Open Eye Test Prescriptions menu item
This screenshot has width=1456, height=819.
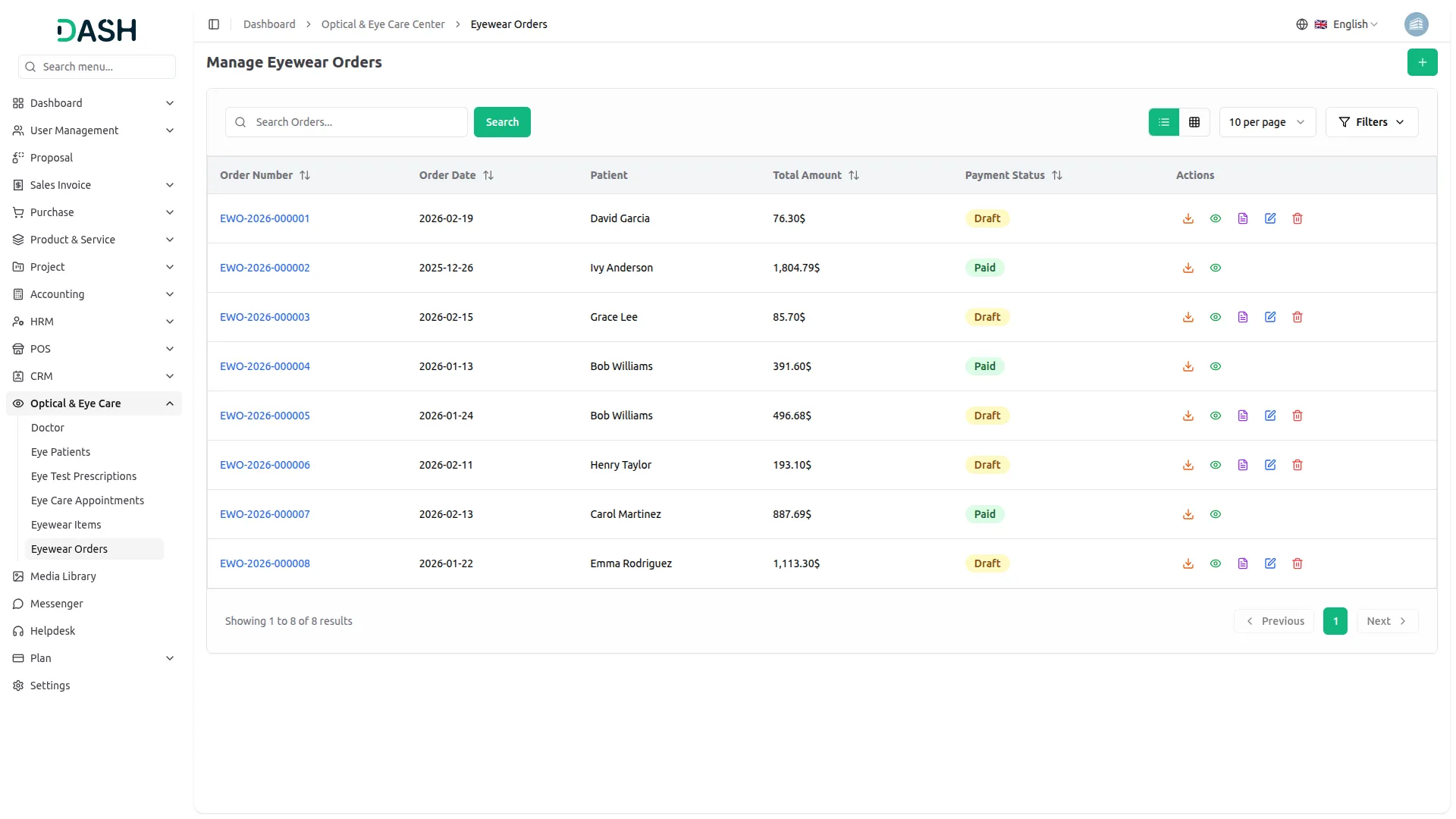pos(83,476)
